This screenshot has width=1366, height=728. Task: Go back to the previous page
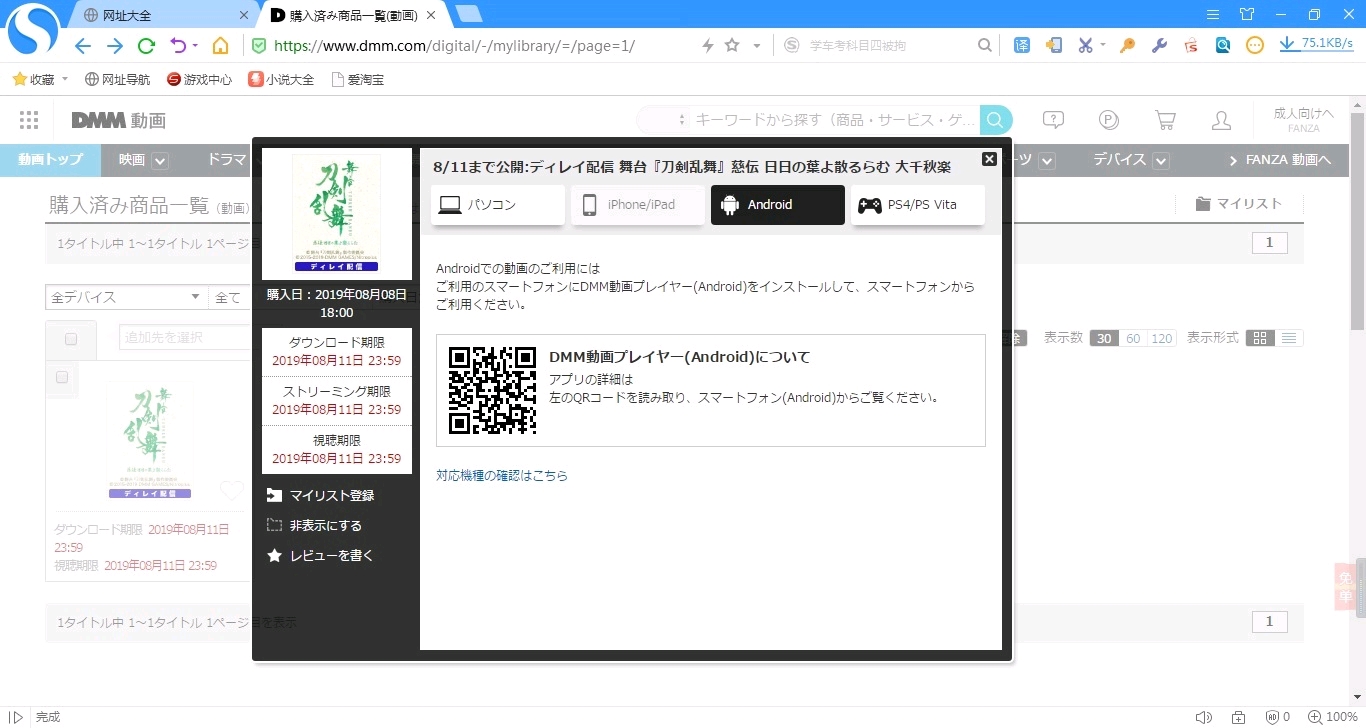click(83, 46)
